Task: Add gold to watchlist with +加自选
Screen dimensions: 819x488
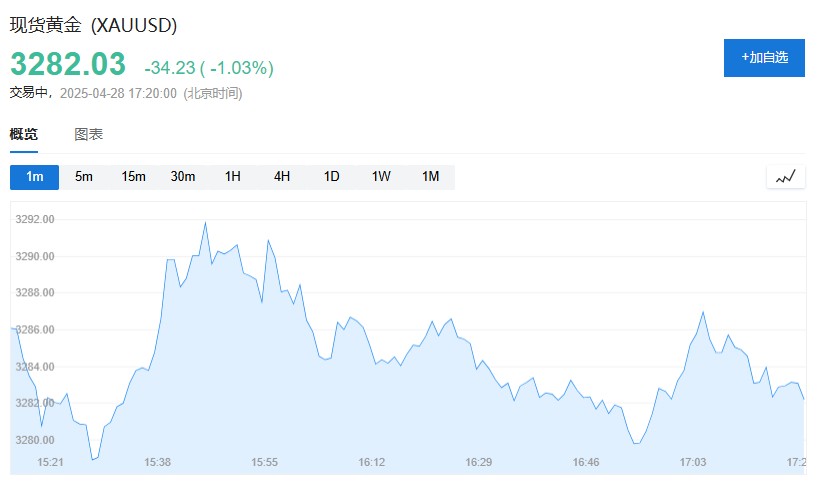Action: (764, 58)
